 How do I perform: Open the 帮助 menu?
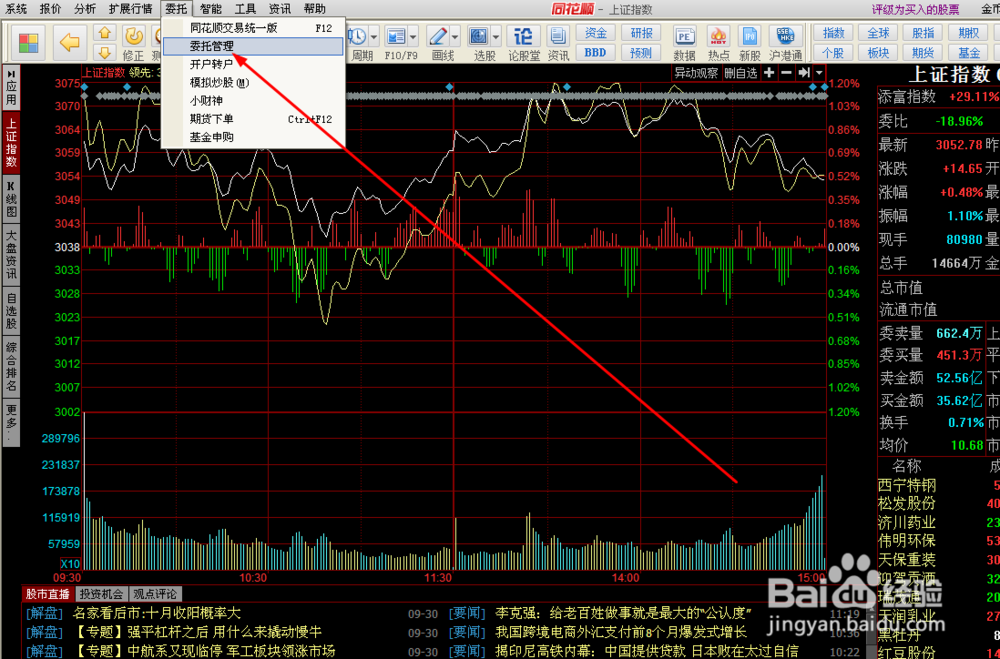[x=314, y=9]
